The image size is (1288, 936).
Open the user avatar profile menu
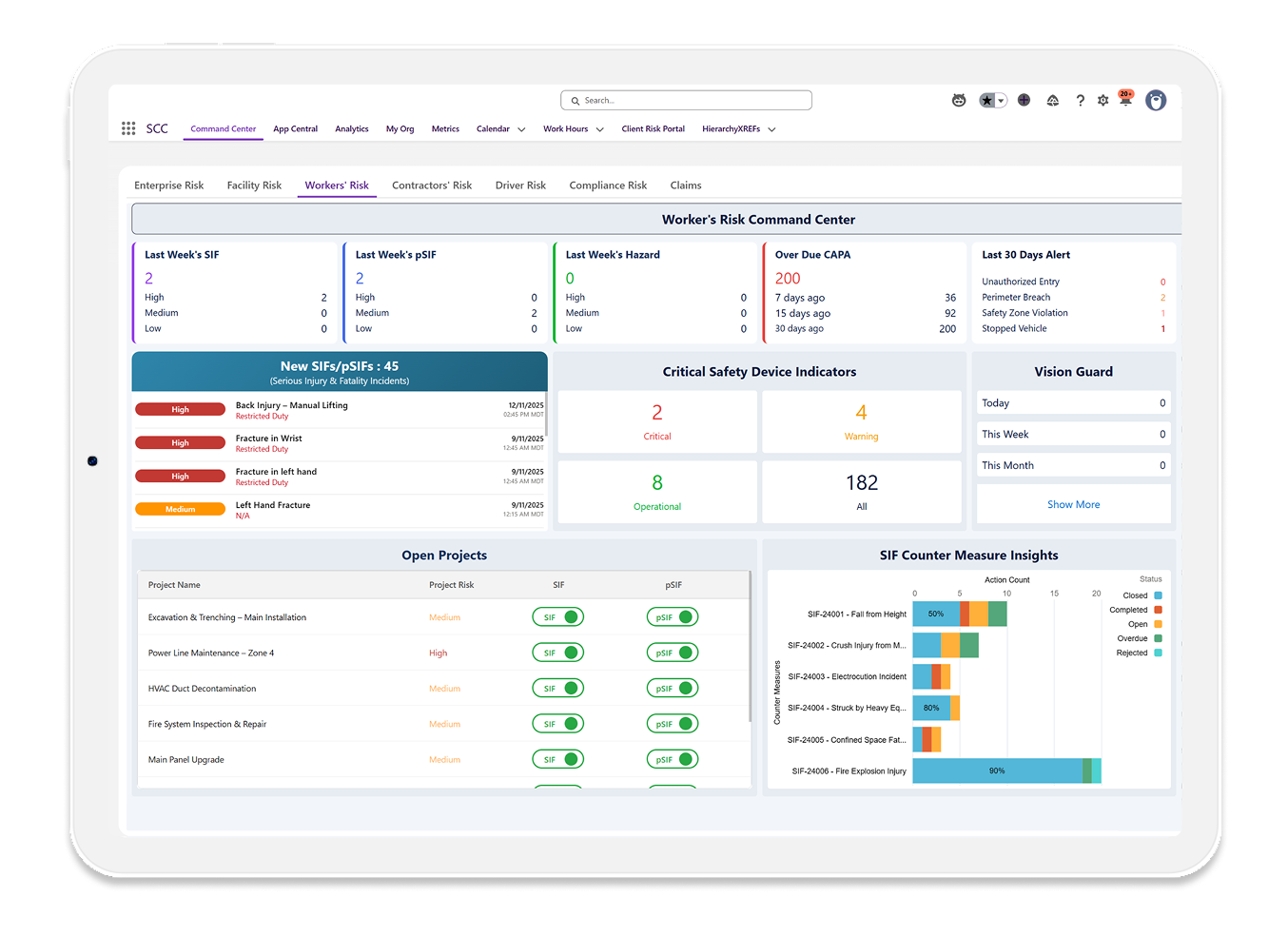(1155, 100)
